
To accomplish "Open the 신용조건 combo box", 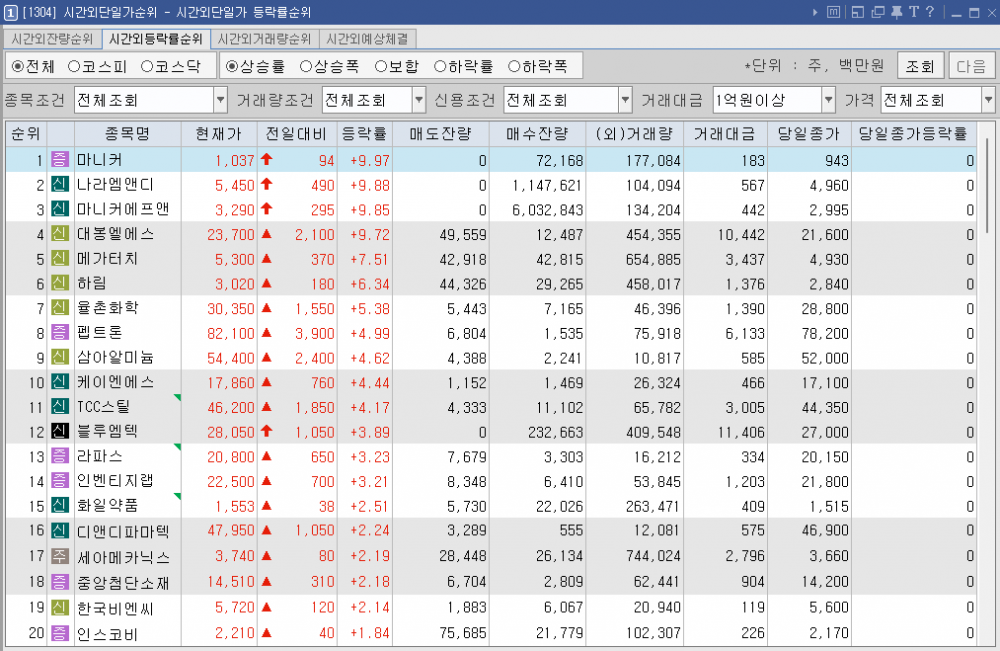I will tap(624, 100).
